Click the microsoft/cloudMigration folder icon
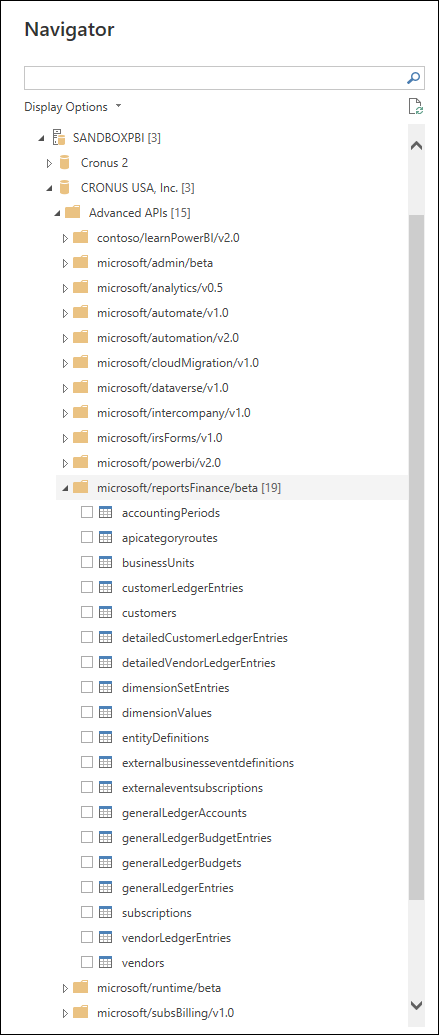439x1035 pixels. point(81,363)
